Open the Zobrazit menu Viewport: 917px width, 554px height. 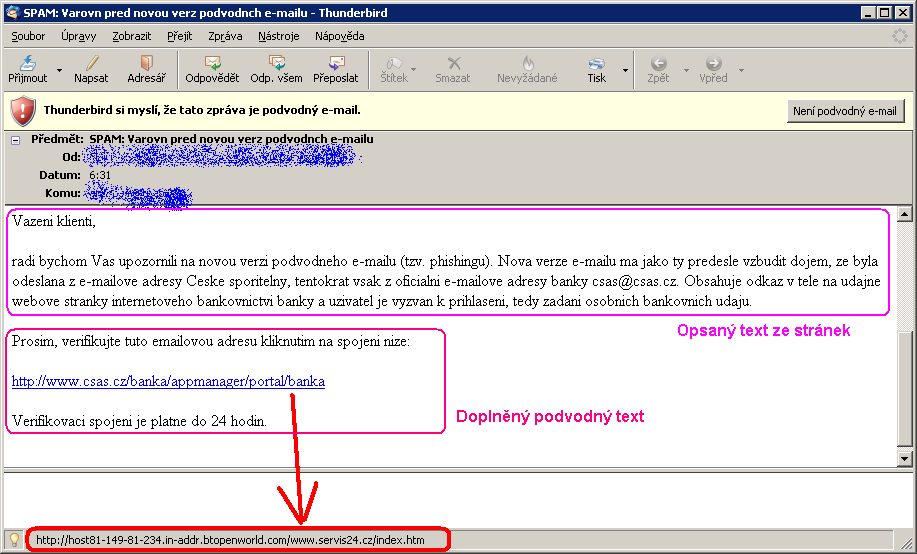(132, 36)
